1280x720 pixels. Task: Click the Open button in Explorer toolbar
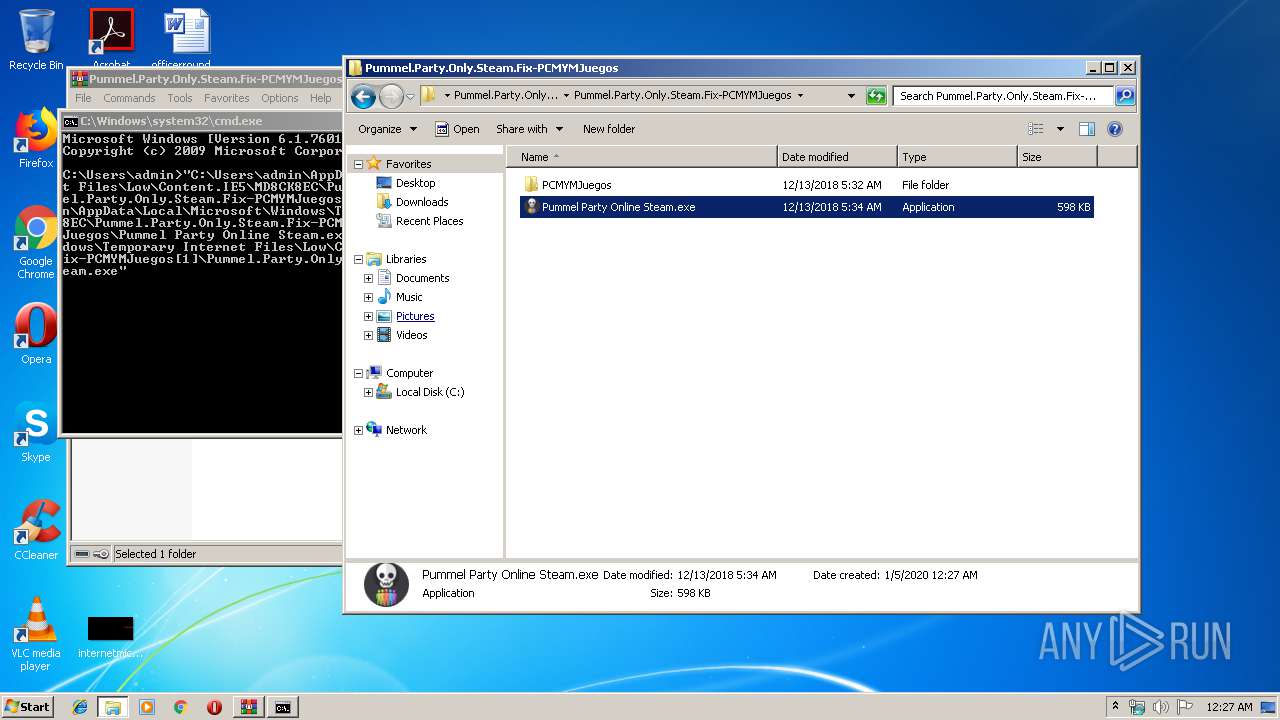pos(457,129)
